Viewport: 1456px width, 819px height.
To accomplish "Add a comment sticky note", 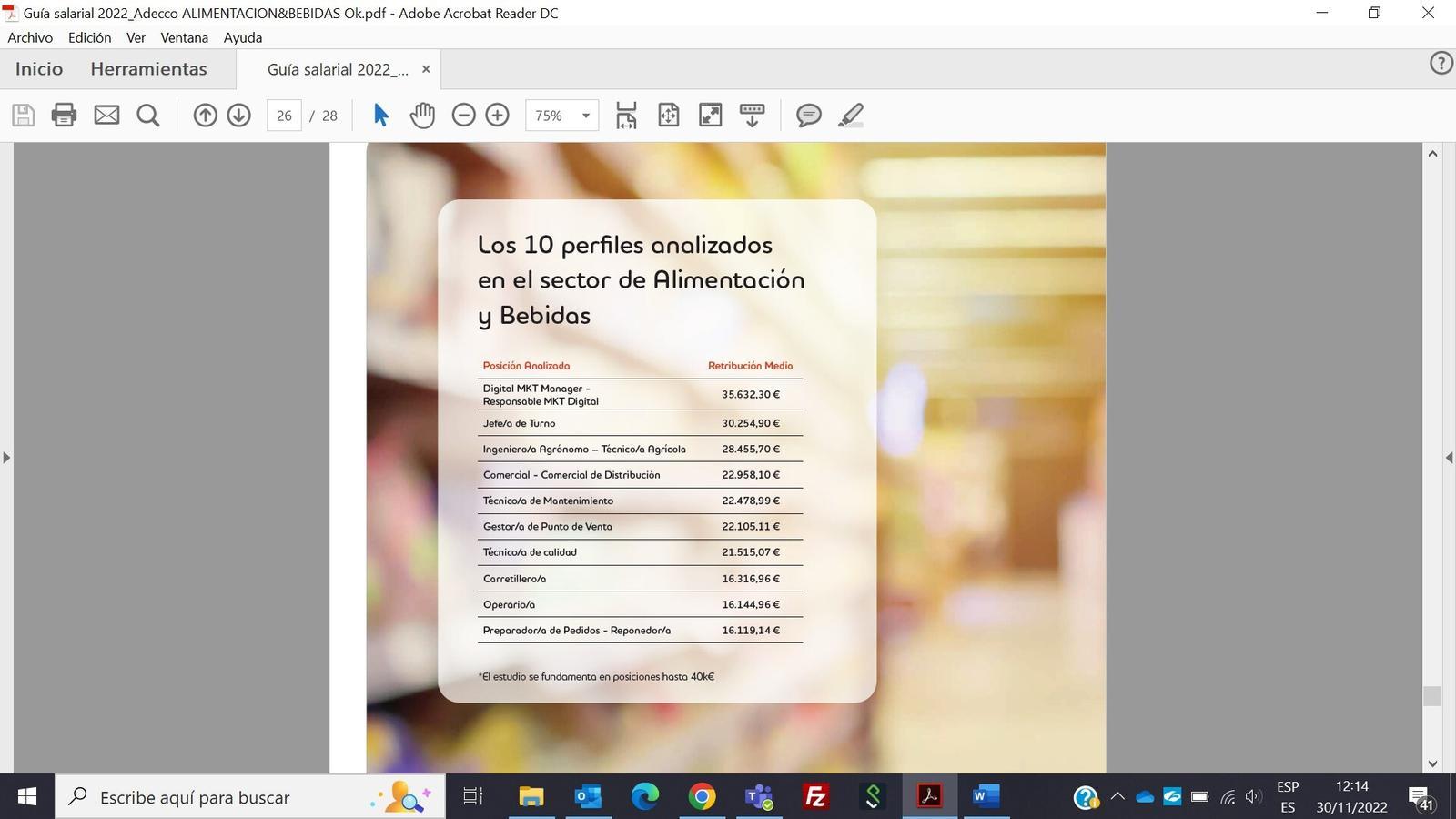I will pos(808,116).
